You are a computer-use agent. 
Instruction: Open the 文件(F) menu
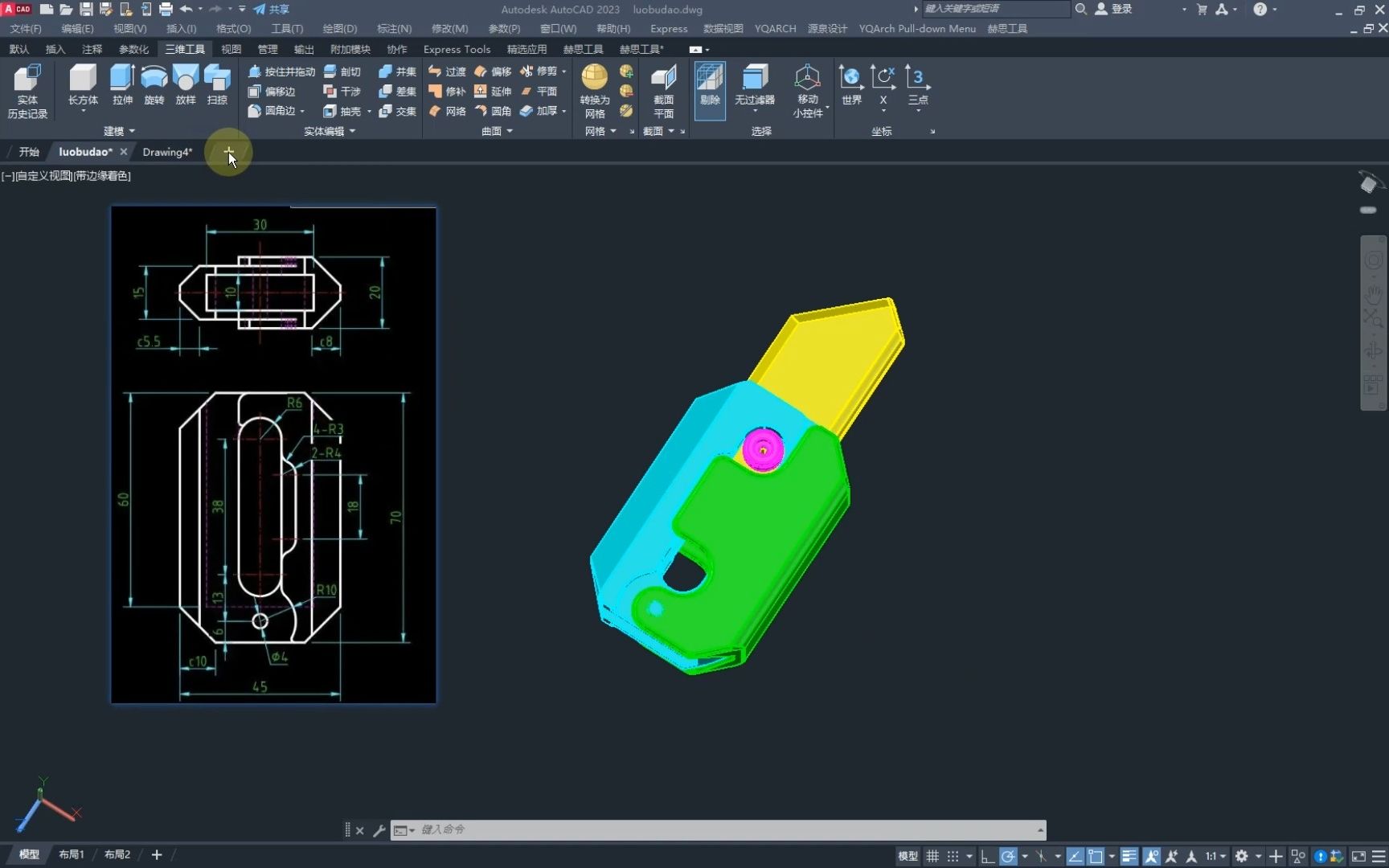pos(26,28)
